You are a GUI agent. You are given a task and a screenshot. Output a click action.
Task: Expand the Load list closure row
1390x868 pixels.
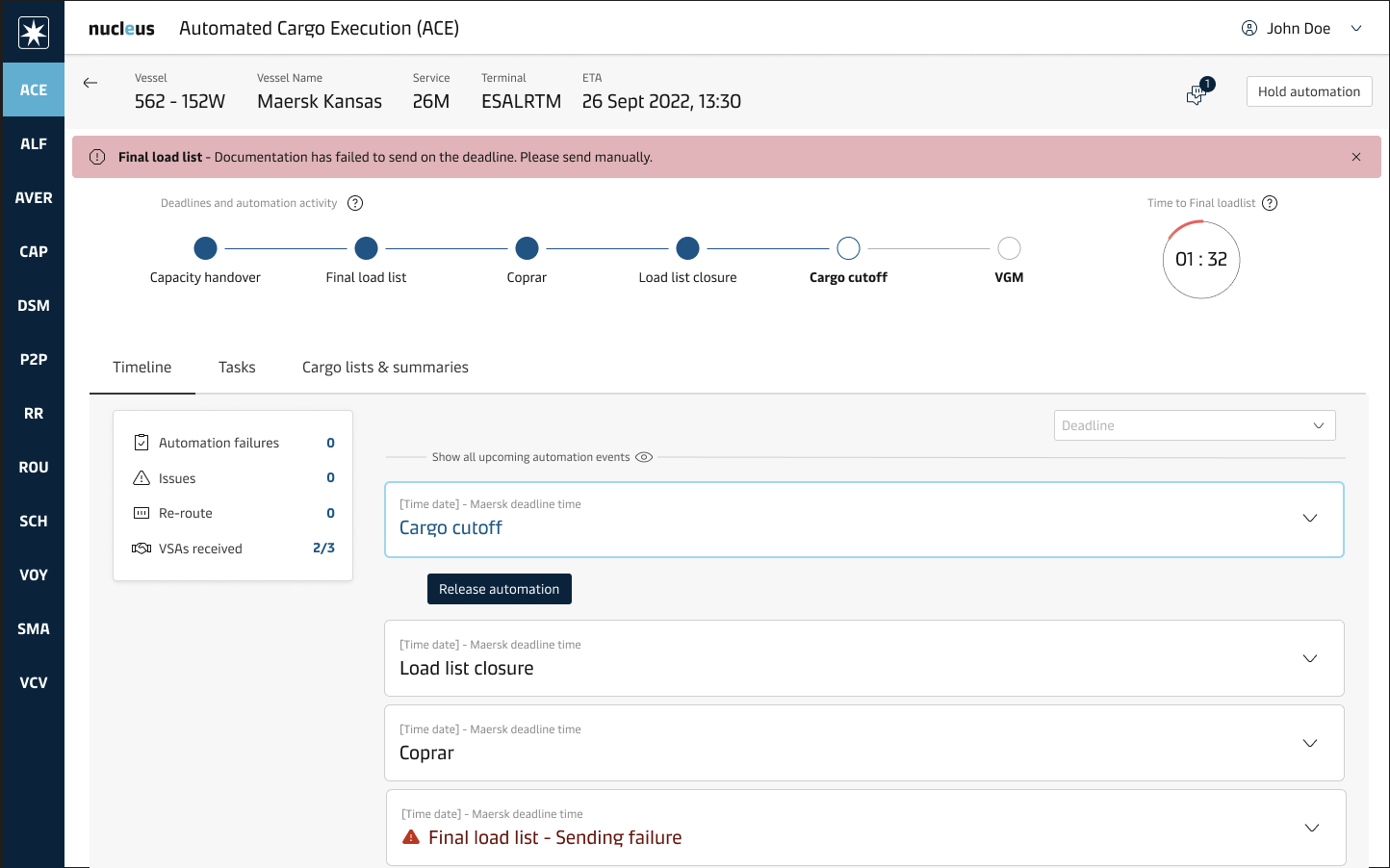click(1309, 659)
